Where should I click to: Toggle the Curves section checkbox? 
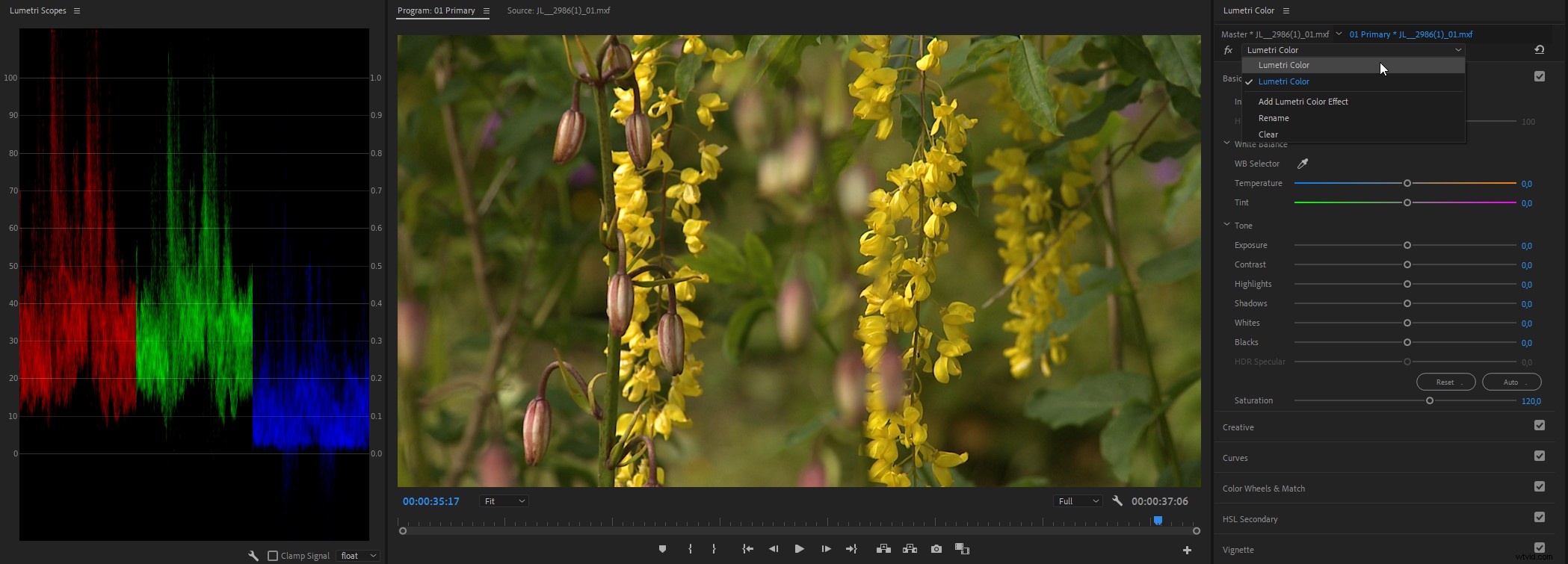[1540, 456]
